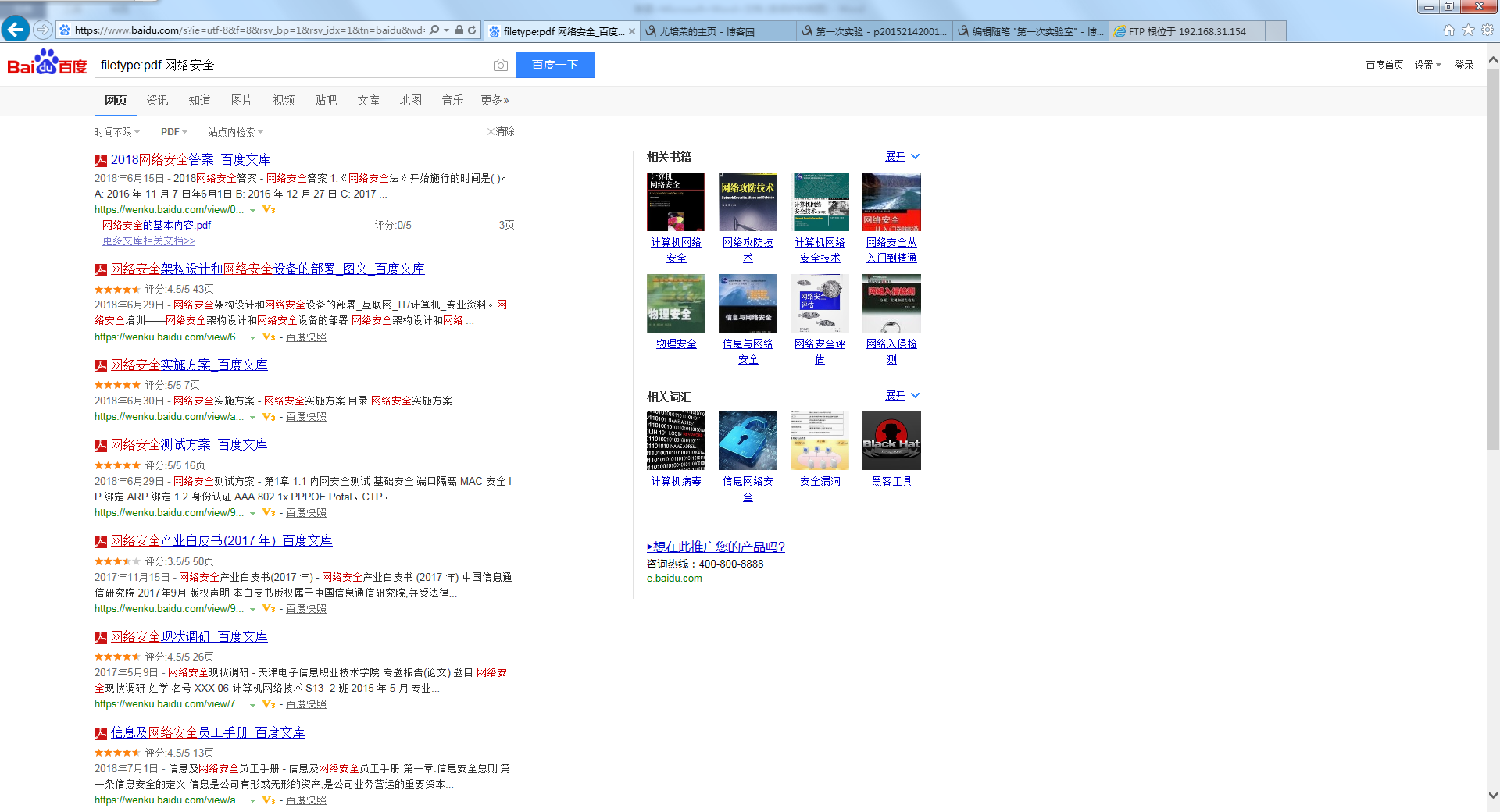Select the 资讯 search tab
Screen dimensions: 1500x812
[x=157, y=100]
